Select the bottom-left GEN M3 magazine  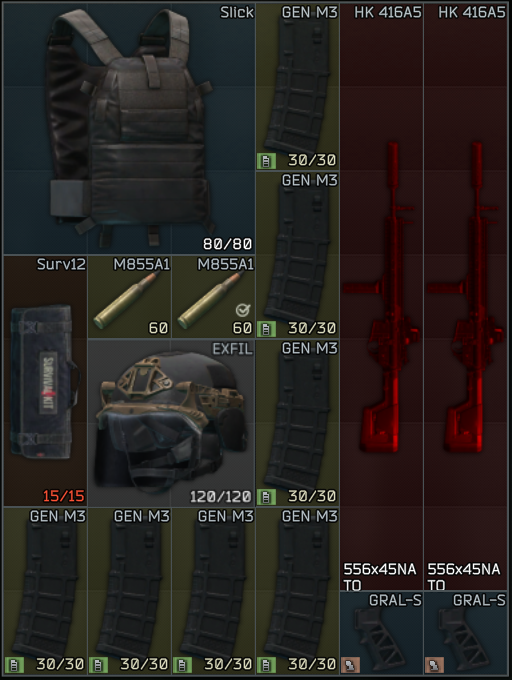(45, 591)
